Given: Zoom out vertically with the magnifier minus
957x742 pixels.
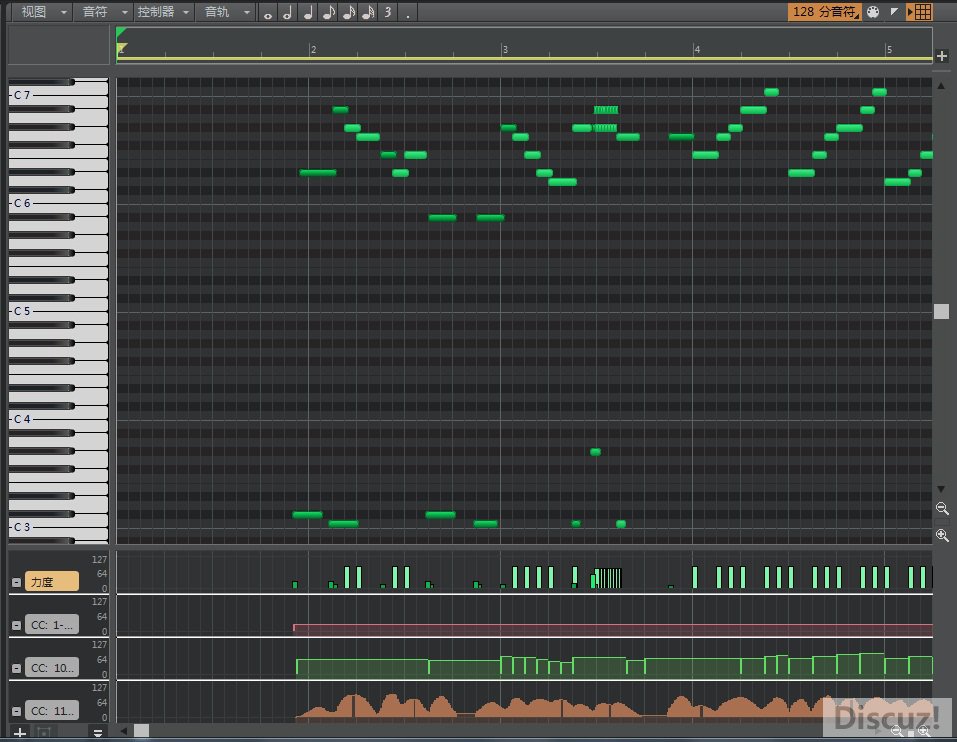Looking at the screenshot, I should click(x=942, y=508).
